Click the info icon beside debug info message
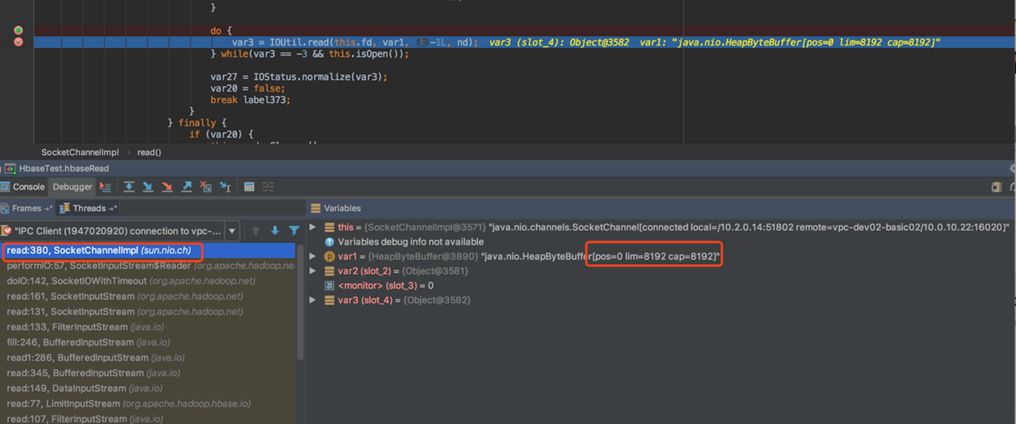Viewport: 1016px width, 424px height. tap(329, 242)
